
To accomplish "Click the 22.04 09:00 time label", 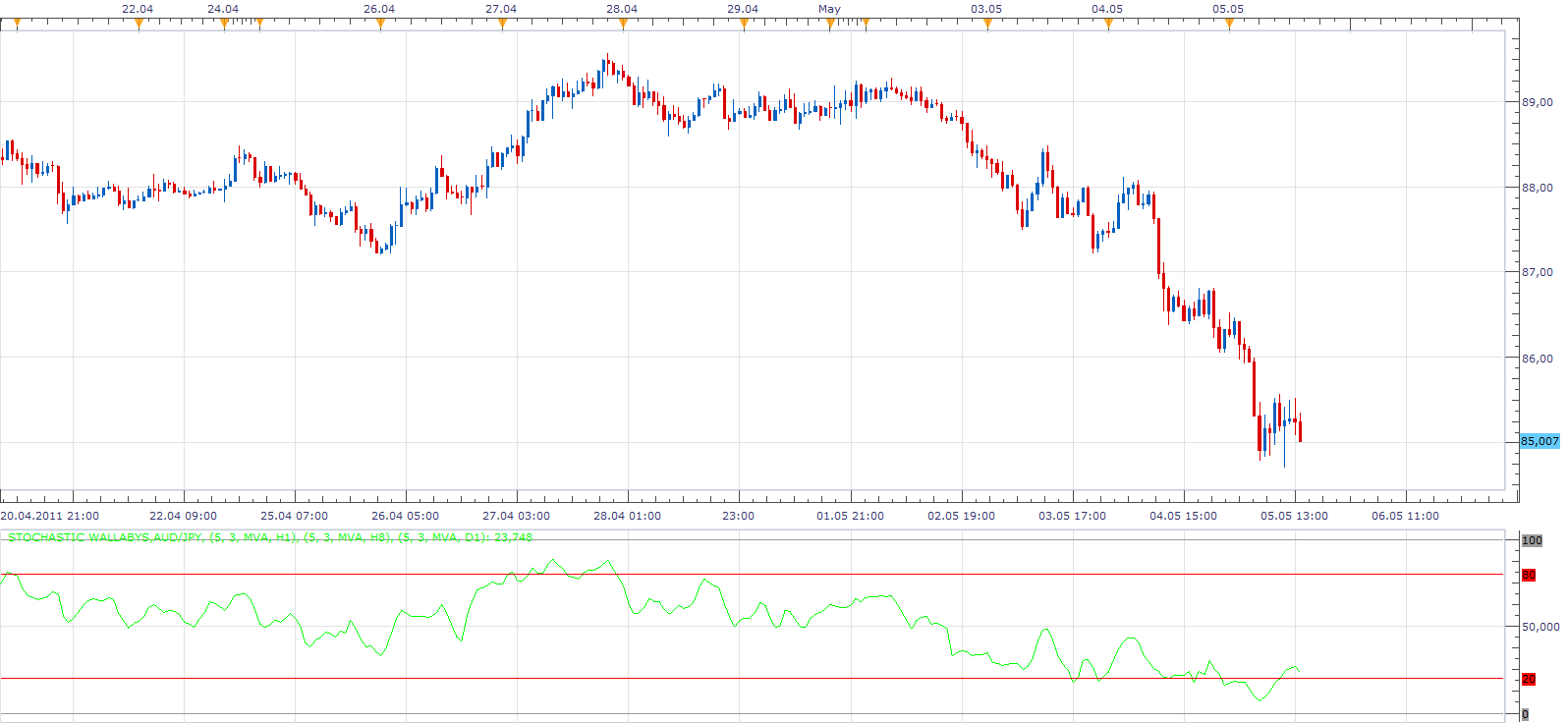I will pos(183,516).
